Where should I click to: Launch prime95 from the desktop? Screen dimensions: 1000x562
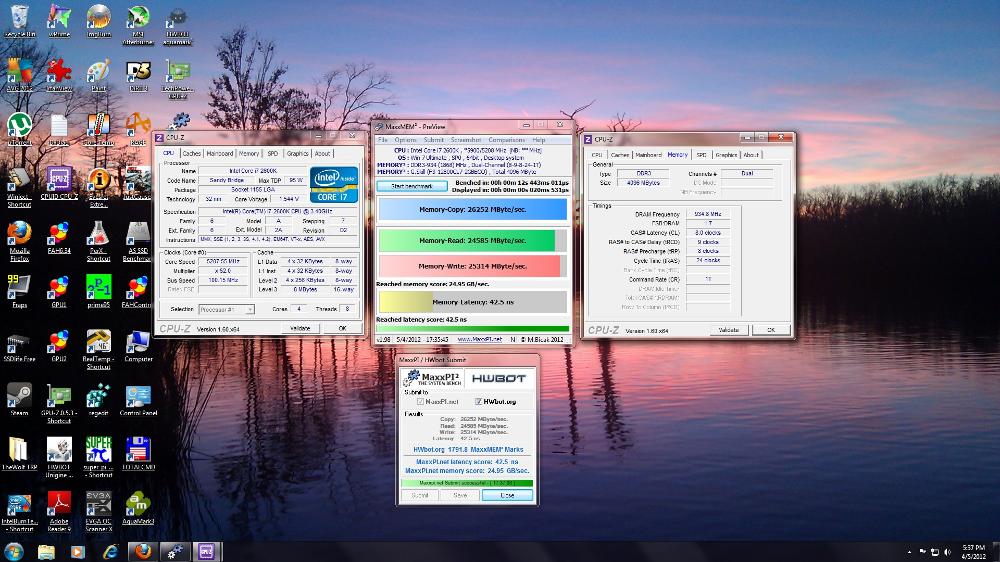[x=99, y=291]
